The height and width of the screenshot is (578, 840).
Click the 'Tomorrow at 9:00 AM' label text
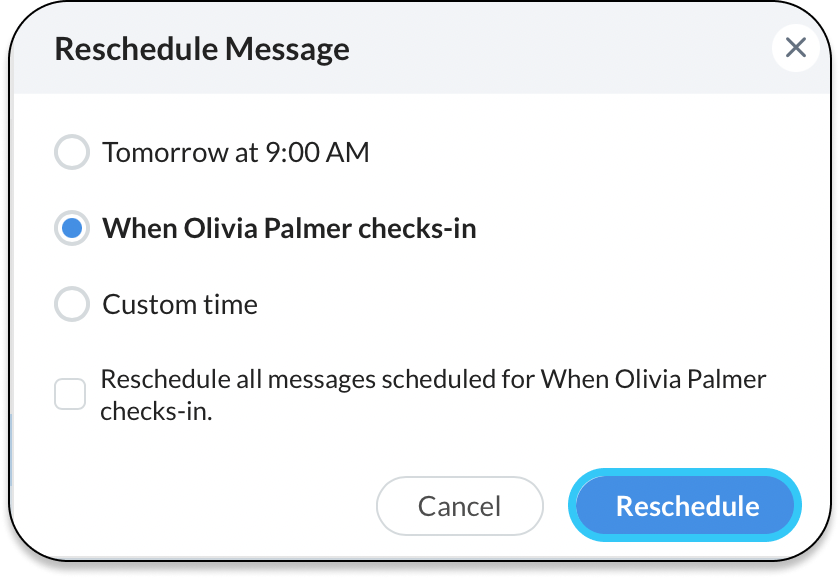[236, 153]
